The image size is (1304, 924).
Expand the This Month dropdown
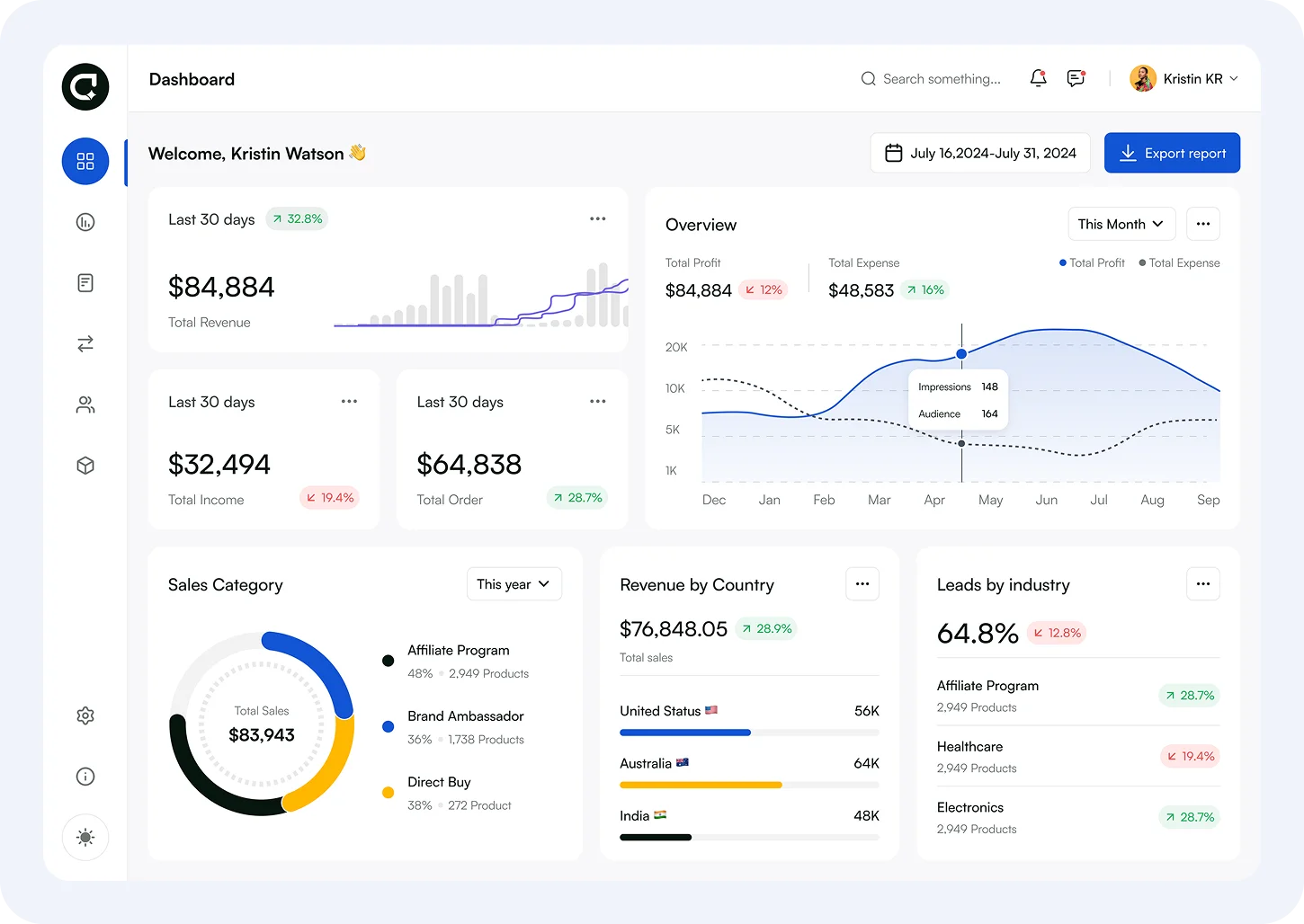(x=1121, y=225)
